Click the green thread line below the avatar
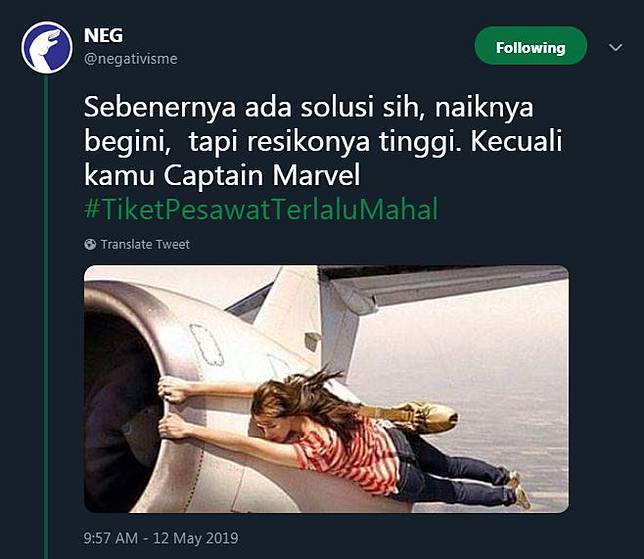This screenshot has width=644, height=559. [47, 300]
